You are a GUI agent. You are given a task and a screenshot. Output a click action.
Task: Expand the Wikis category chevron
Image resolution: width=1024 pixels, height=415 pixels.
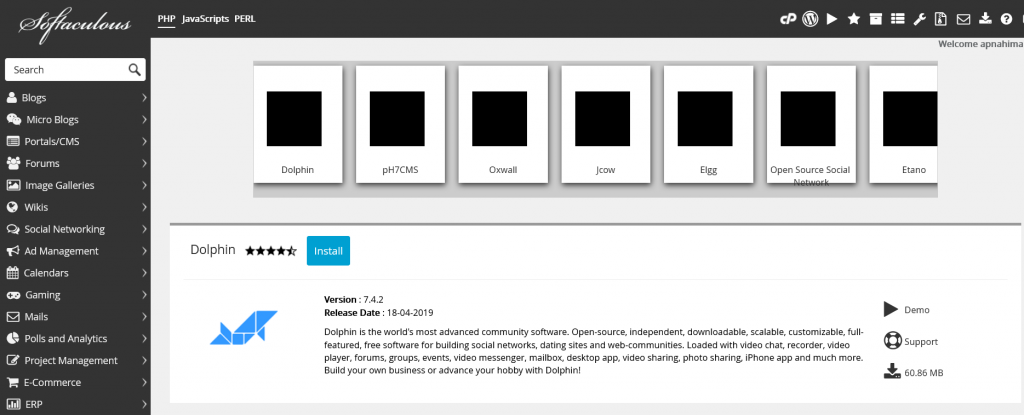pos(144,207)
